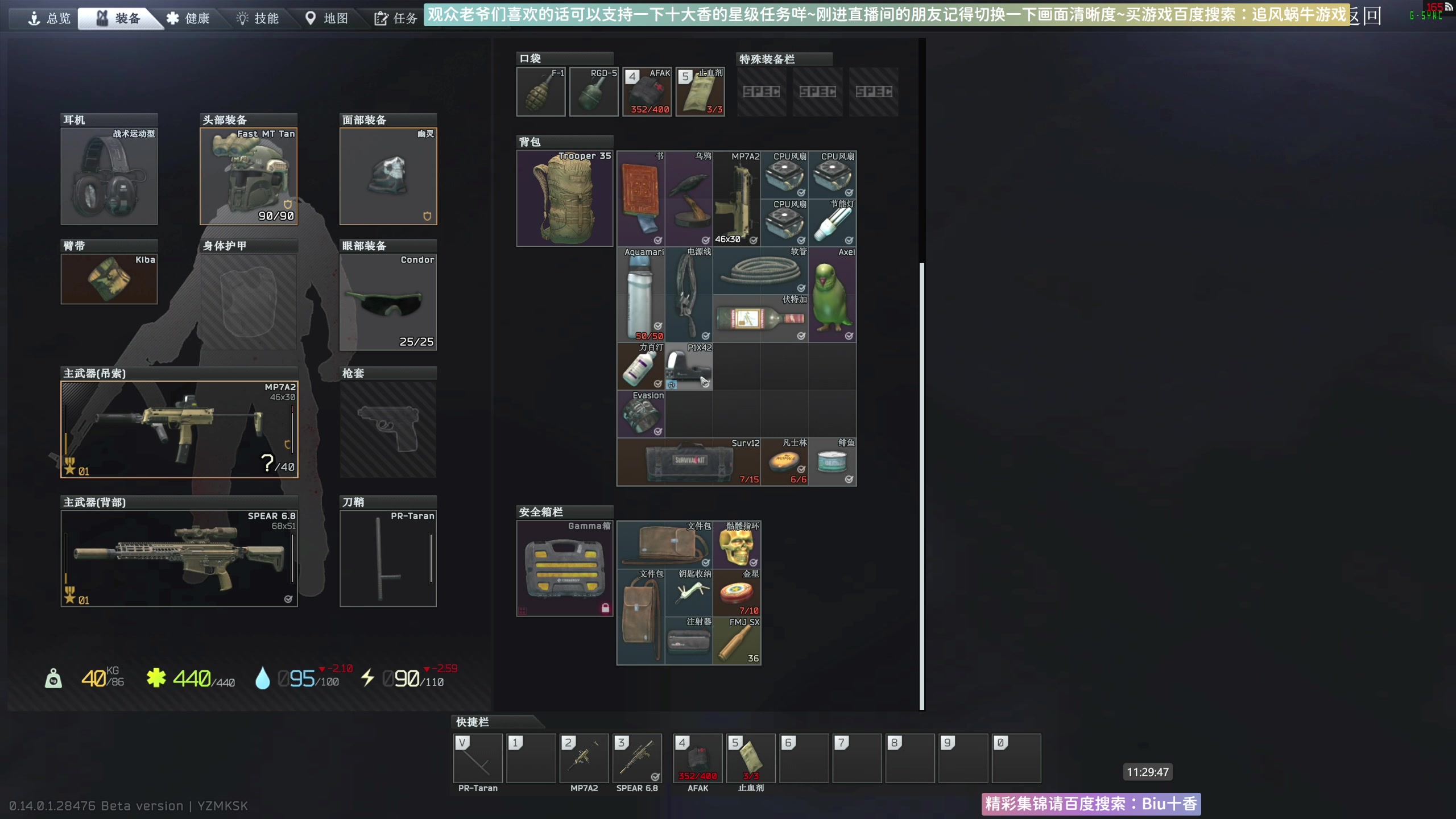Open the 技能 skills tab
The width and height of the screenshot is (1456, 819).
(x=258, y=18)
